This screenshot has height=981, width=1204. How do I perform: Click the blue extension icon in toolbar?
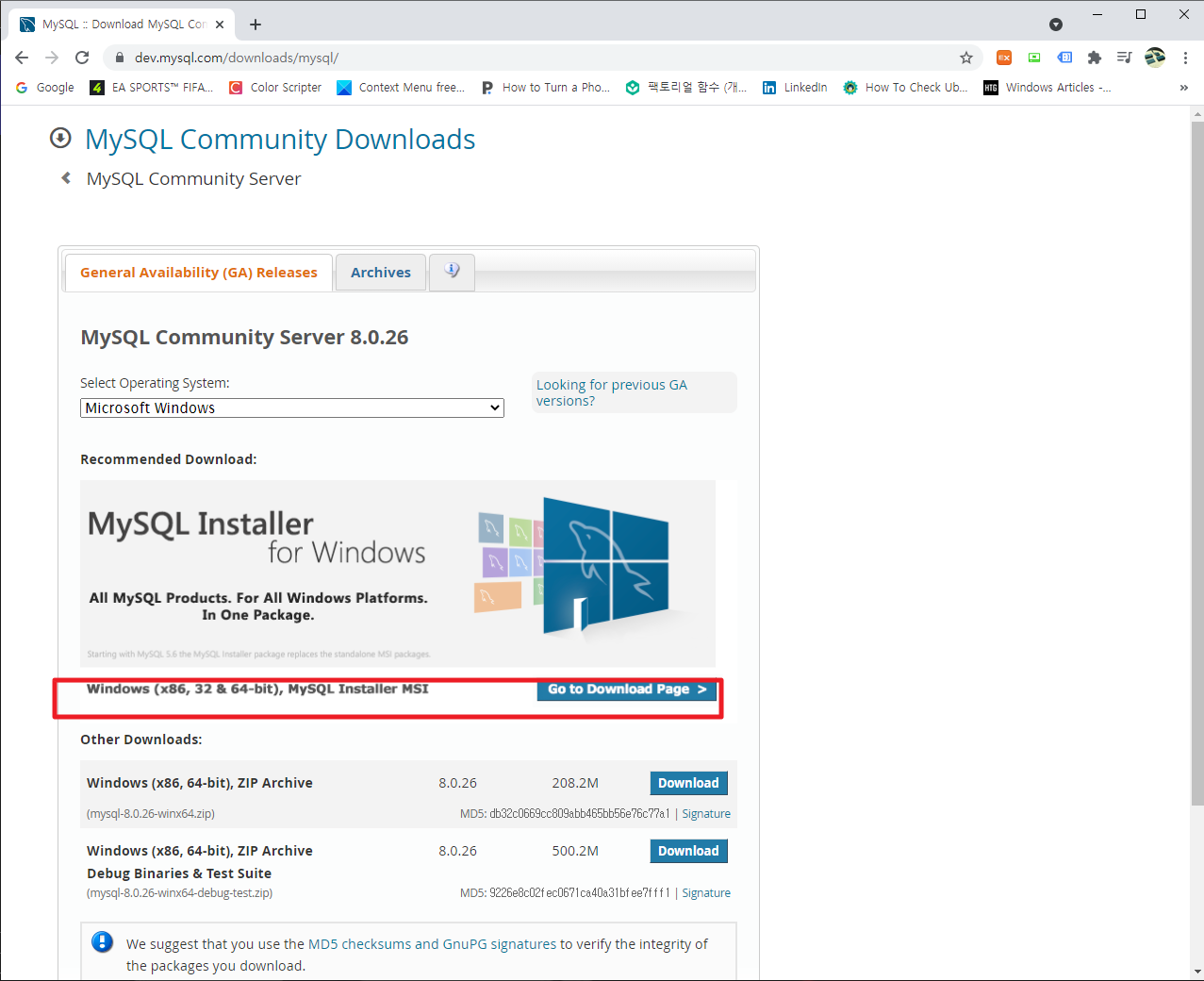[1064, 58]
